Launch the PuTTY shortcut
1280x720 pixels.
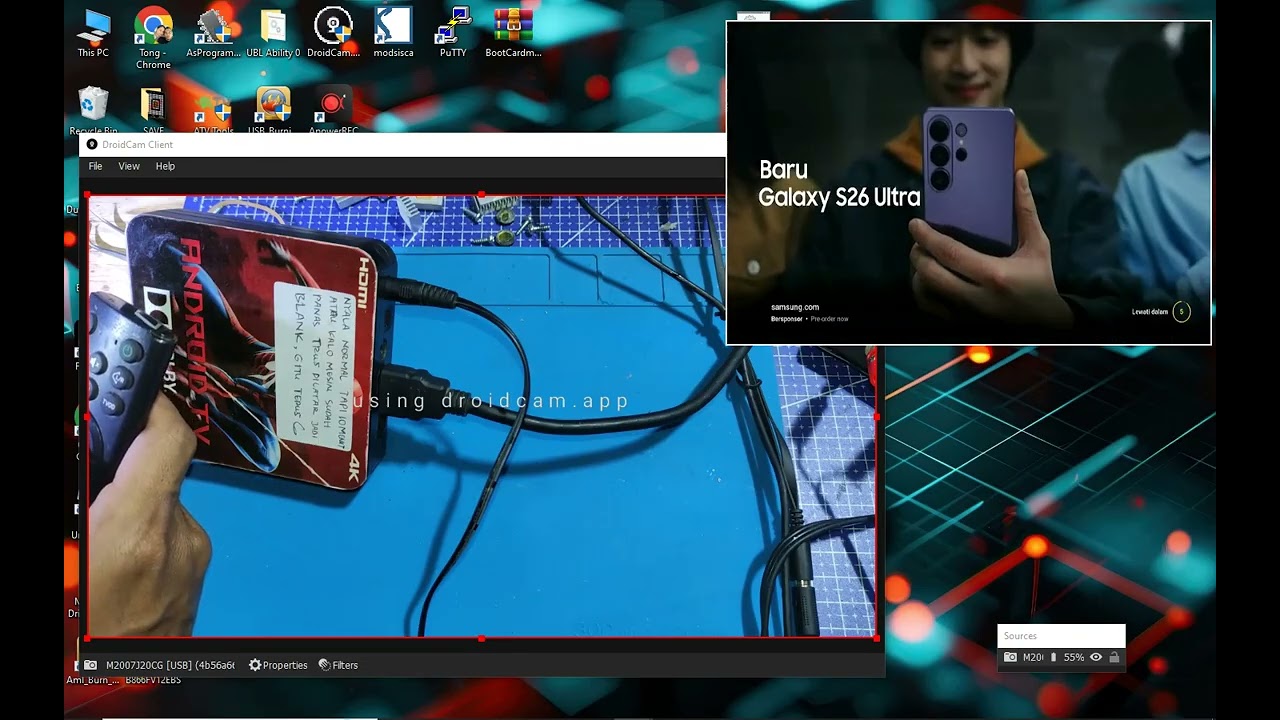click(x=453, y=33)
